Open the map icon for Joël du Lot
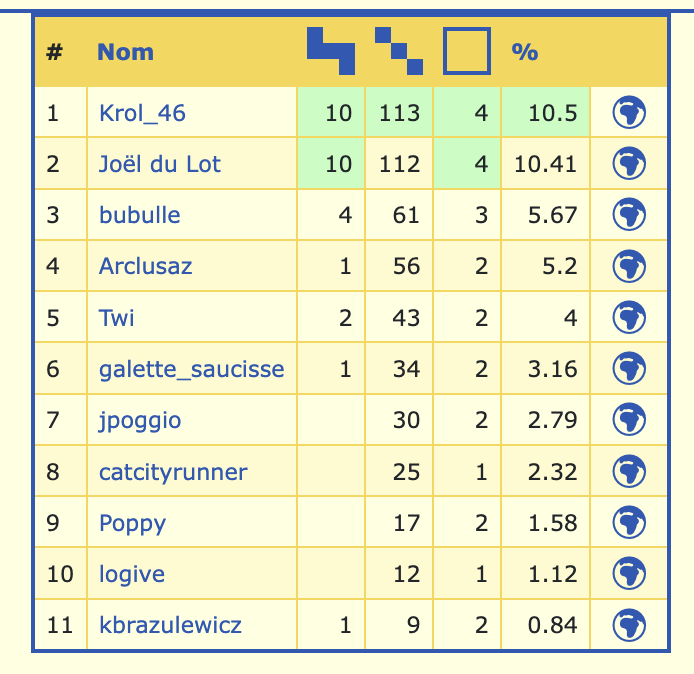 [x=628, y=164]
